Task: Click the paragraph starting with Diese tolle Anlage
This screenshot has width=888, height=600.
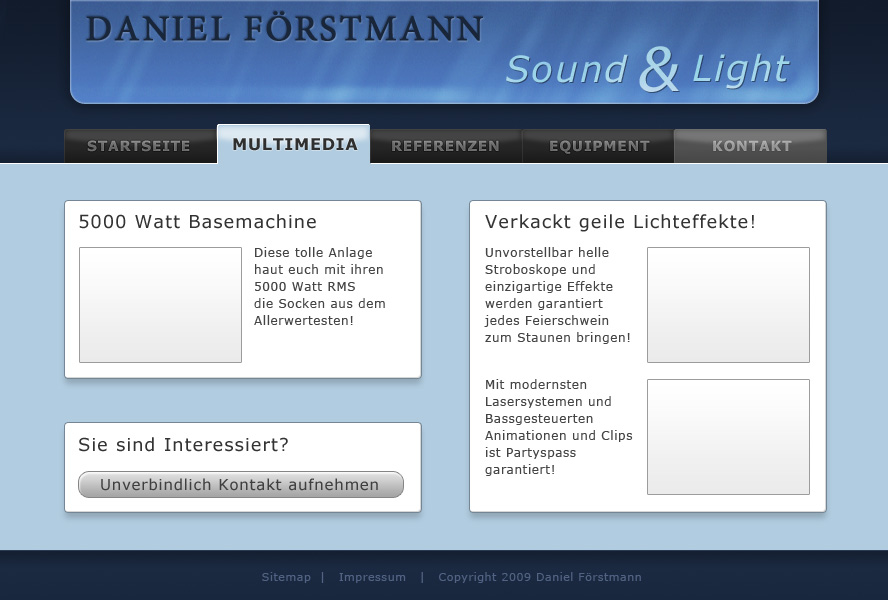Action: coord(319,287)
